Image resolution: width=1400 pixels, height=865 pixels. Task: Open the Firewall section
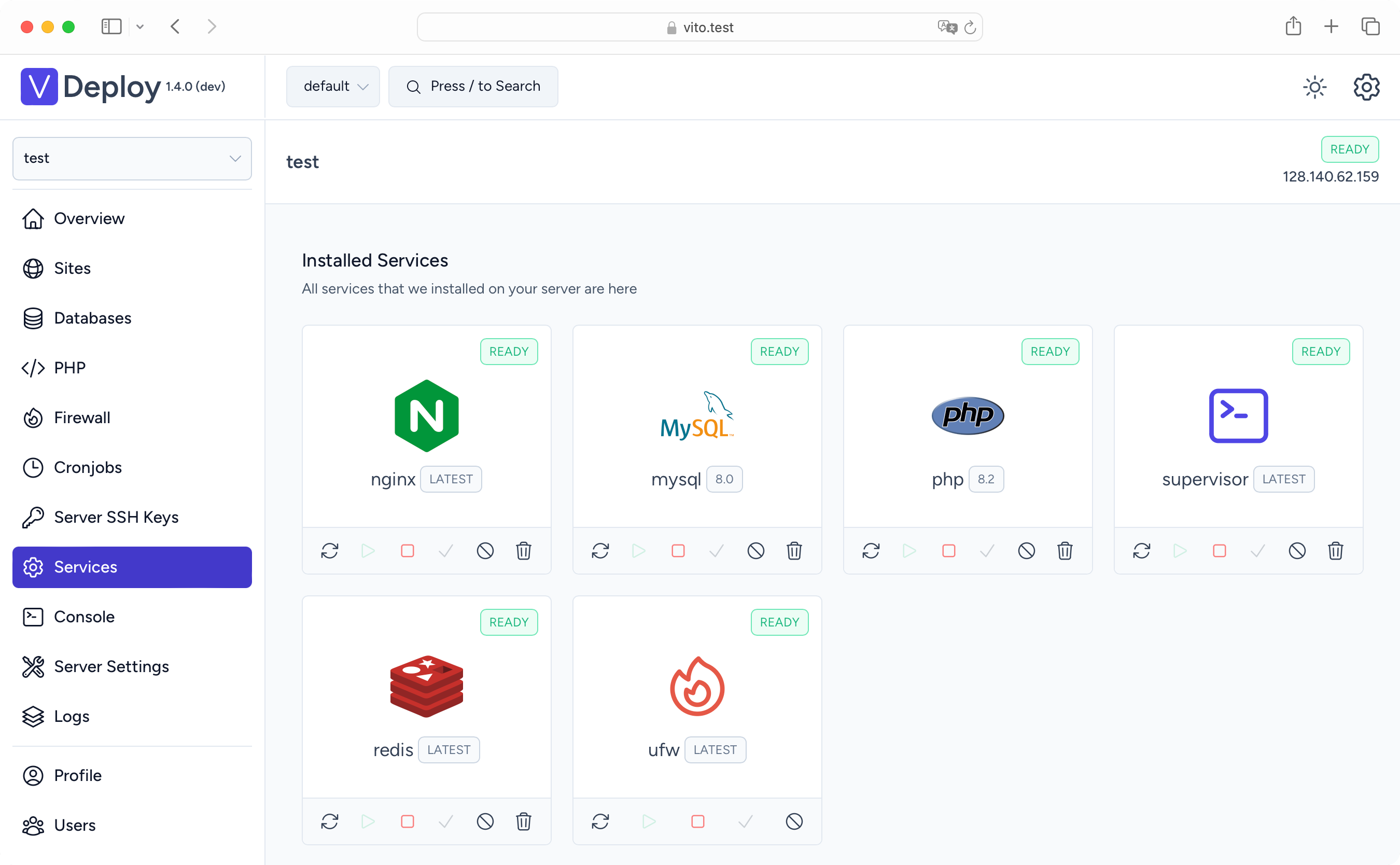point(82,417)
